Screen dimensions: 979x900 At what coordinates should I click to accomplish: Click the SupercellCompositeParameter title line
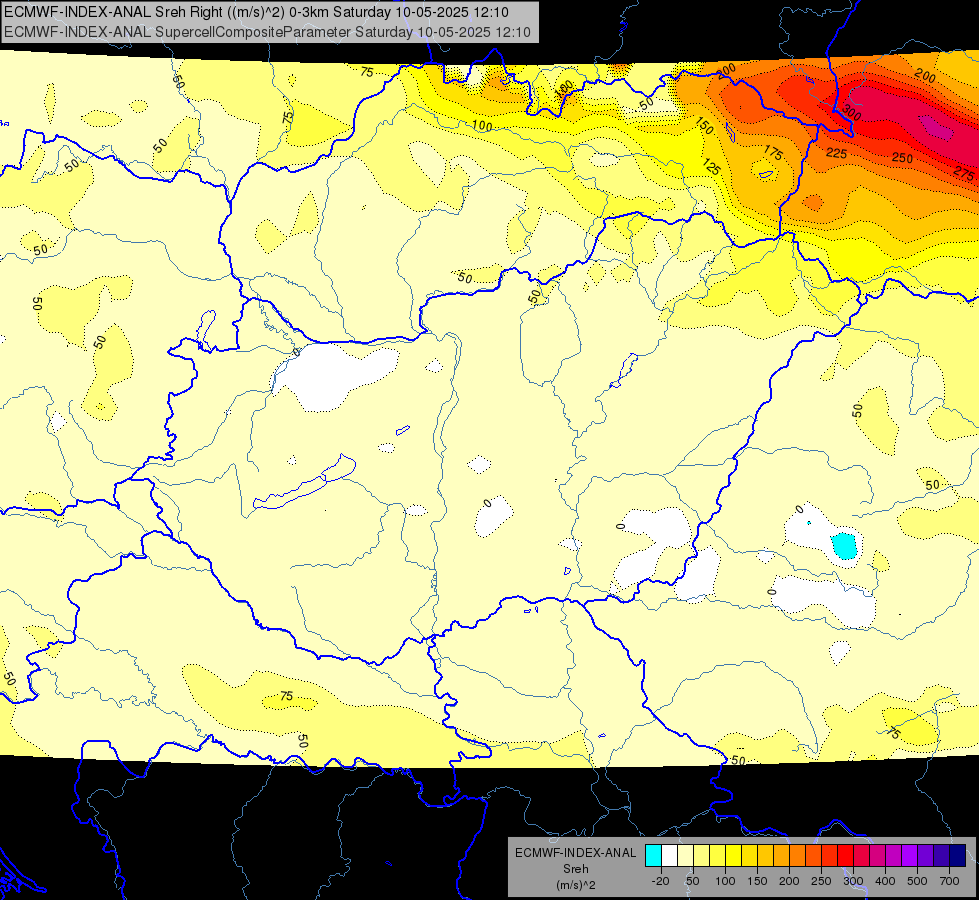(267, 32)
